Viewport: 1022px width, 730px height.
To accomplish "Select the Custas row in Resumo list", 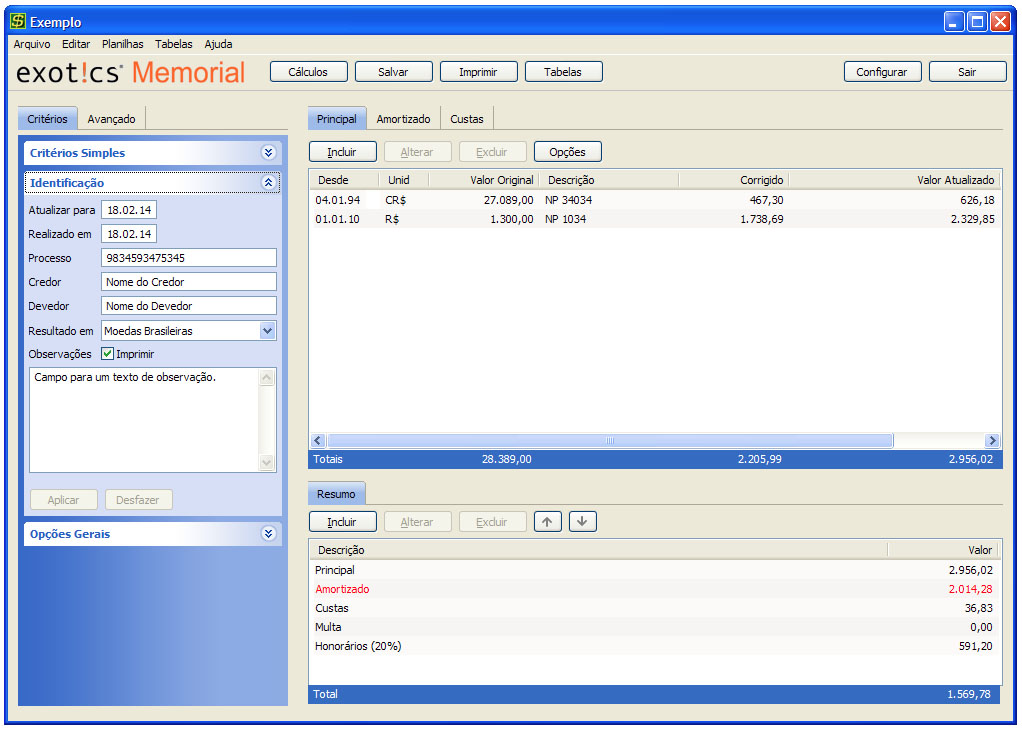I will click(x=654, y=608).
